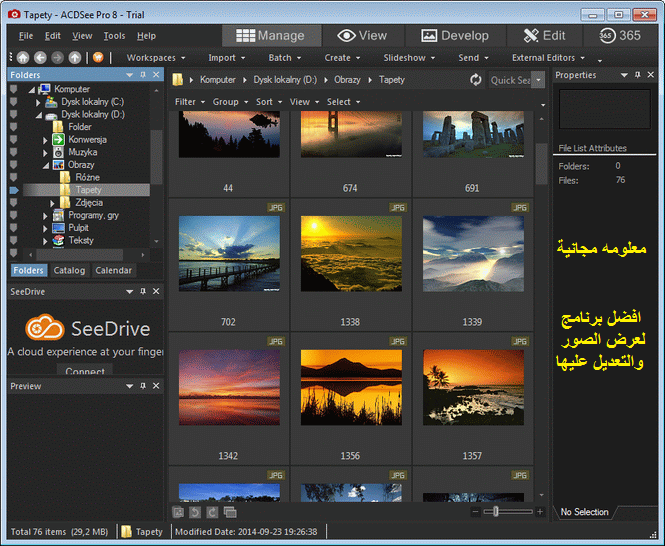
Task: Click Connect in SeeDrive panel
Action: tap(85, 370)
